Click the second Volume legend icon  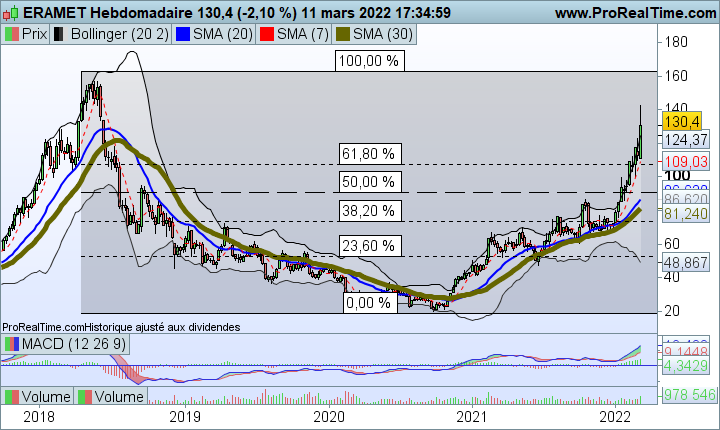[x=85, y=397]
